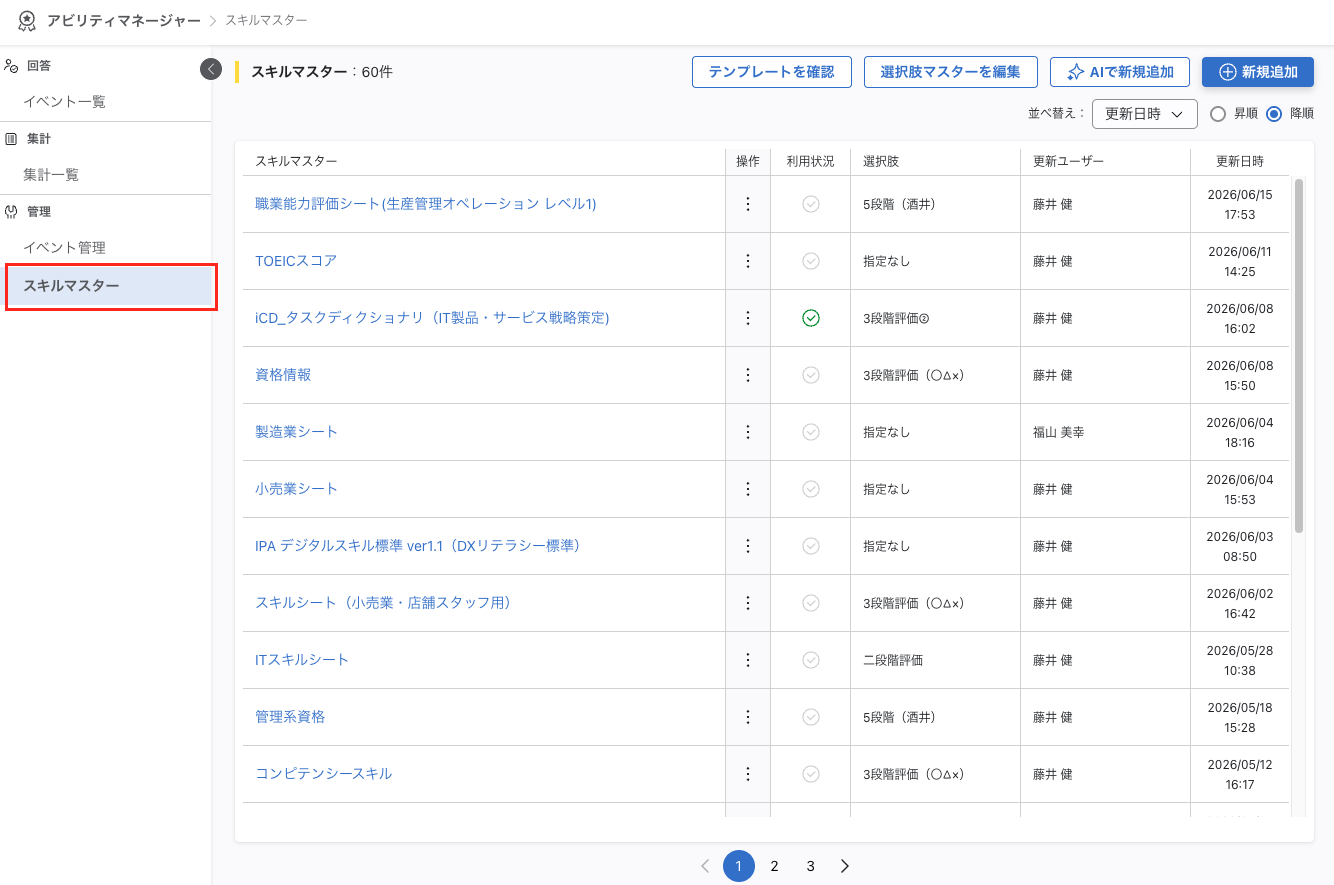
Task: Open the three-dot menu for 職業能力評価シート row
Action: [x=747, y=204]
